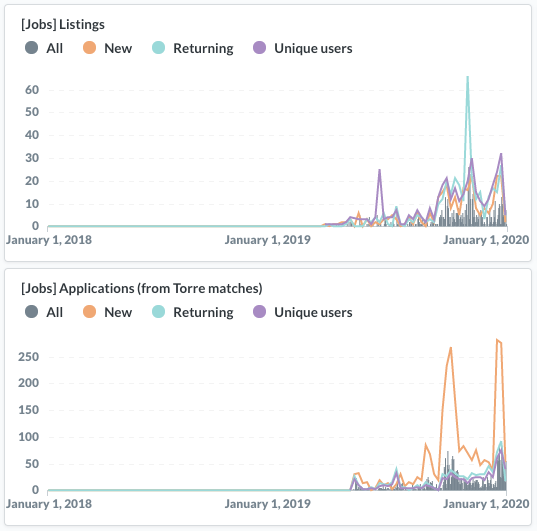This screenshot has height=531, width=537.
Task: Click the January 1, 2019 label in Applications chart
Action: (267, 504)
